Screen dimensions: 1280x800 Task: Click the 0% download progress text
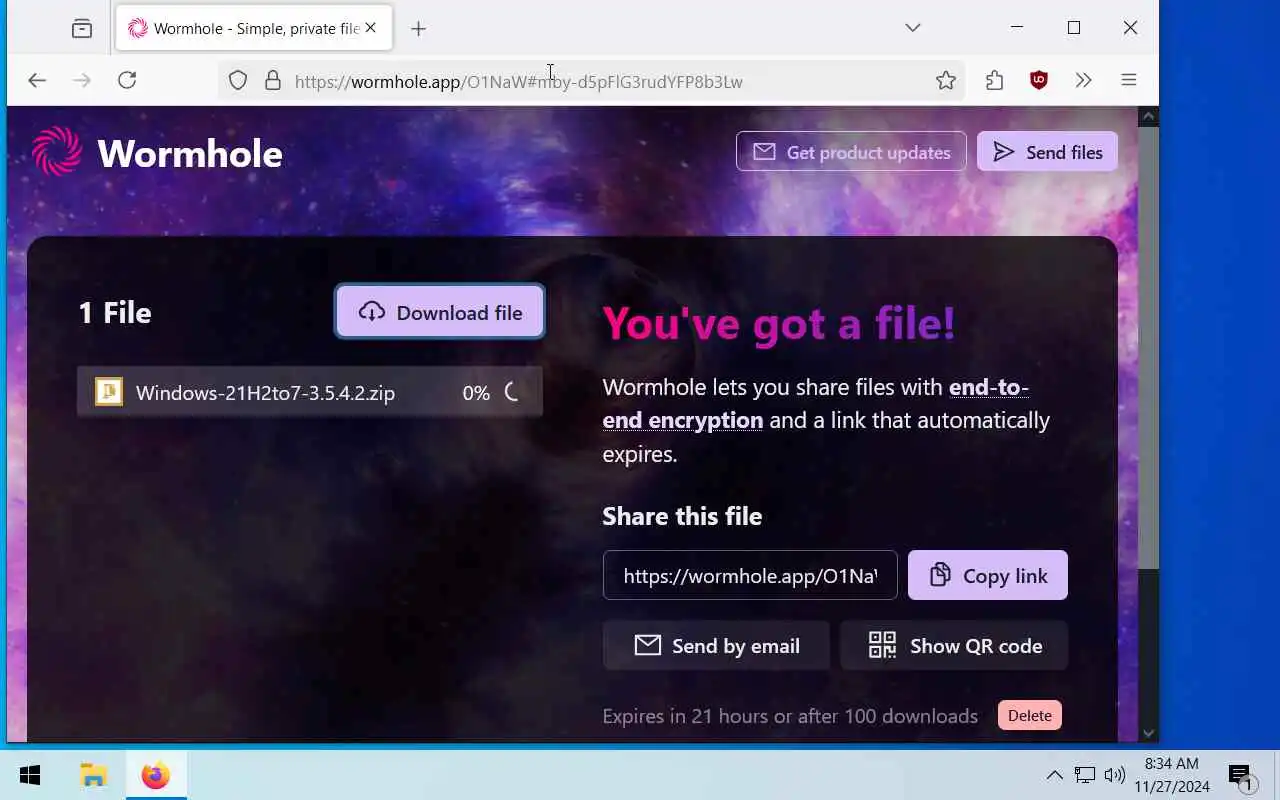[476, 393]
